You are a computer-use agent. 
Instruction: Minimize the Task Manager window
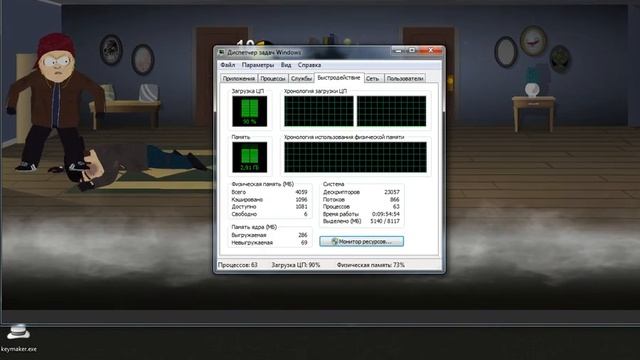pyautogui.click(x=399, y=51)
